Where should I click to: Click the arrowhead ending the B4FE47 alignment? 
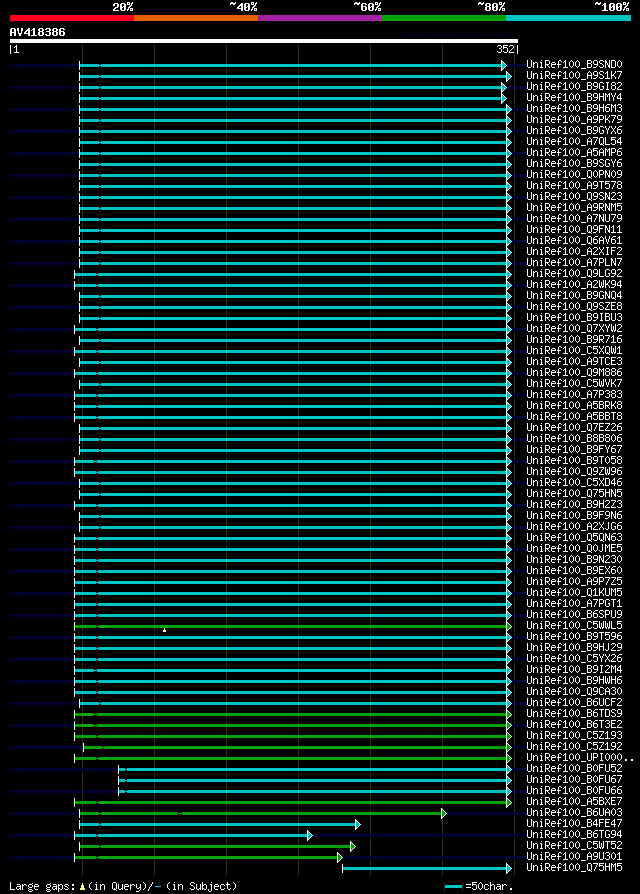[358, 824]
